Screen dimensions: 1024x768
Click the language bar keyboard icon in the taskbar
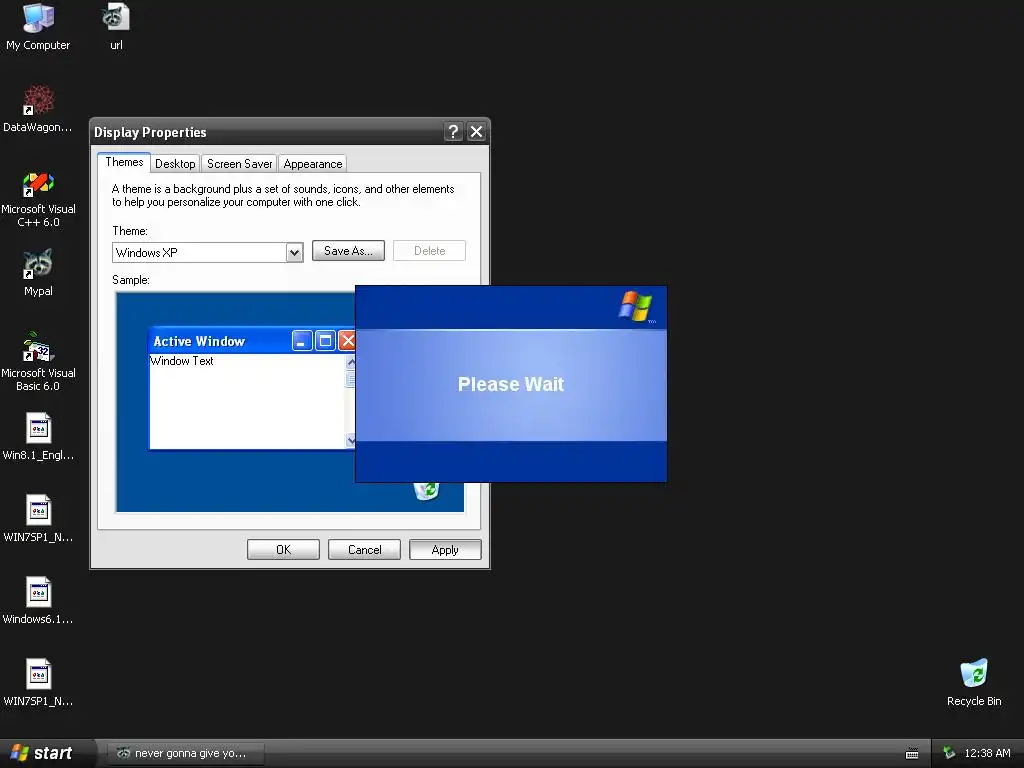[x=912, y=754]
